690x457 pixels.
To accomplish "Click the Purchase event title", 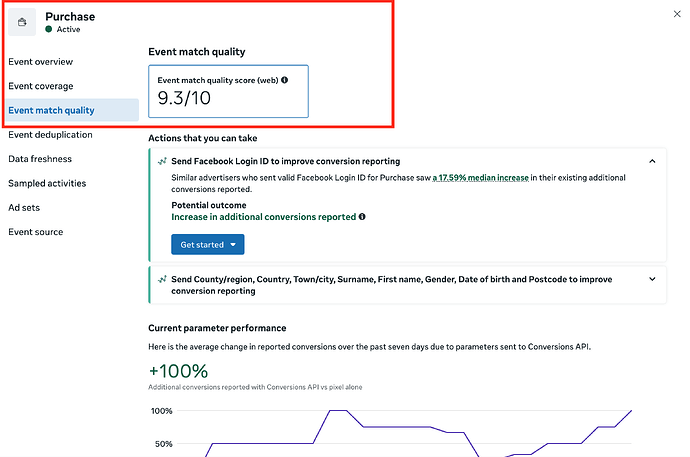I will 70,16.
